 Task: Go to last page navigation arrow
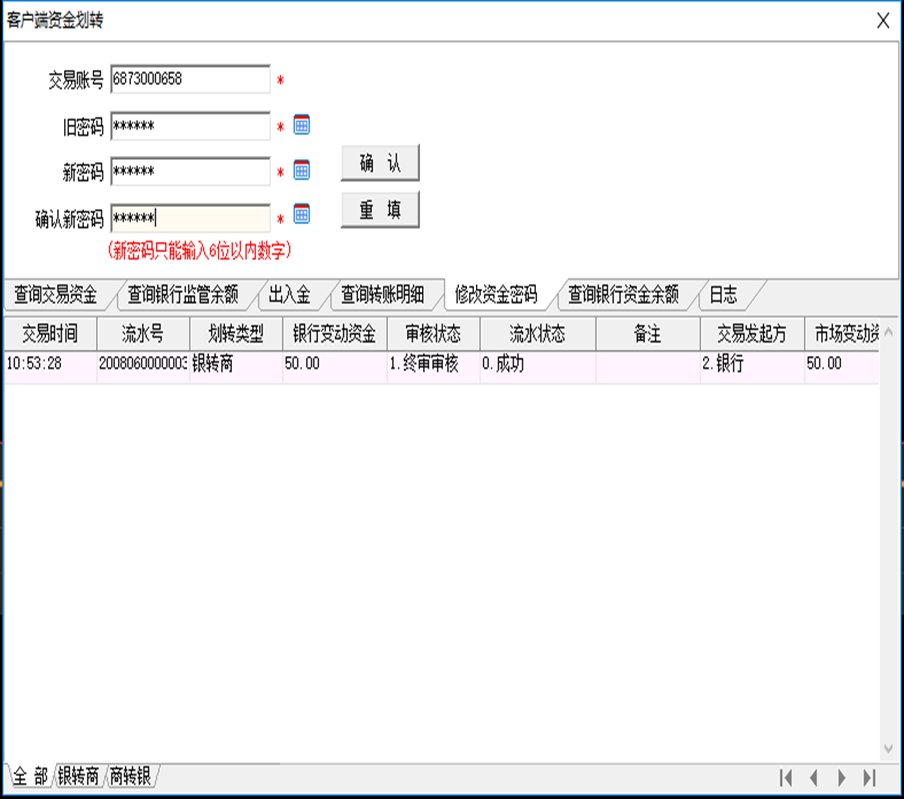[x=869, y=778]
